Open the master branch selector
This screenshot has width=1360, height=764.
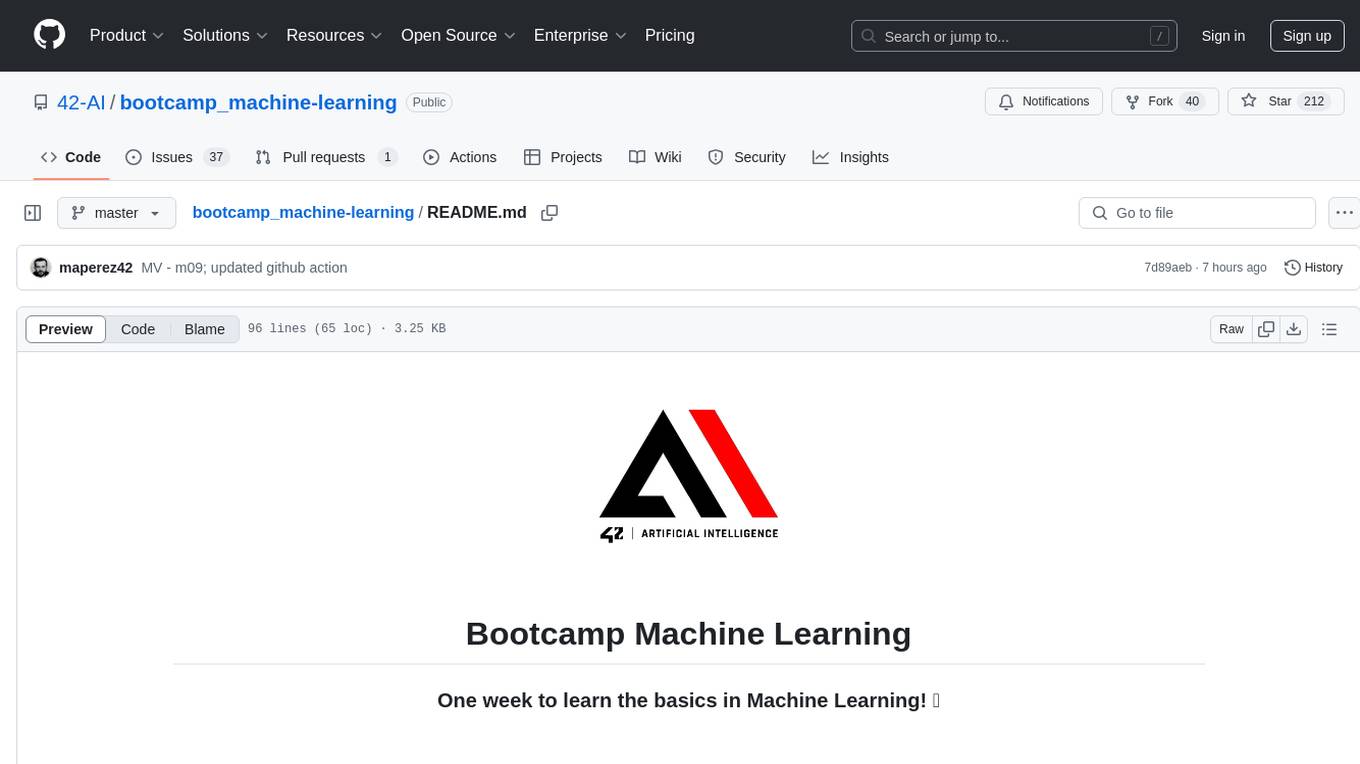click(x=116, y=213)
